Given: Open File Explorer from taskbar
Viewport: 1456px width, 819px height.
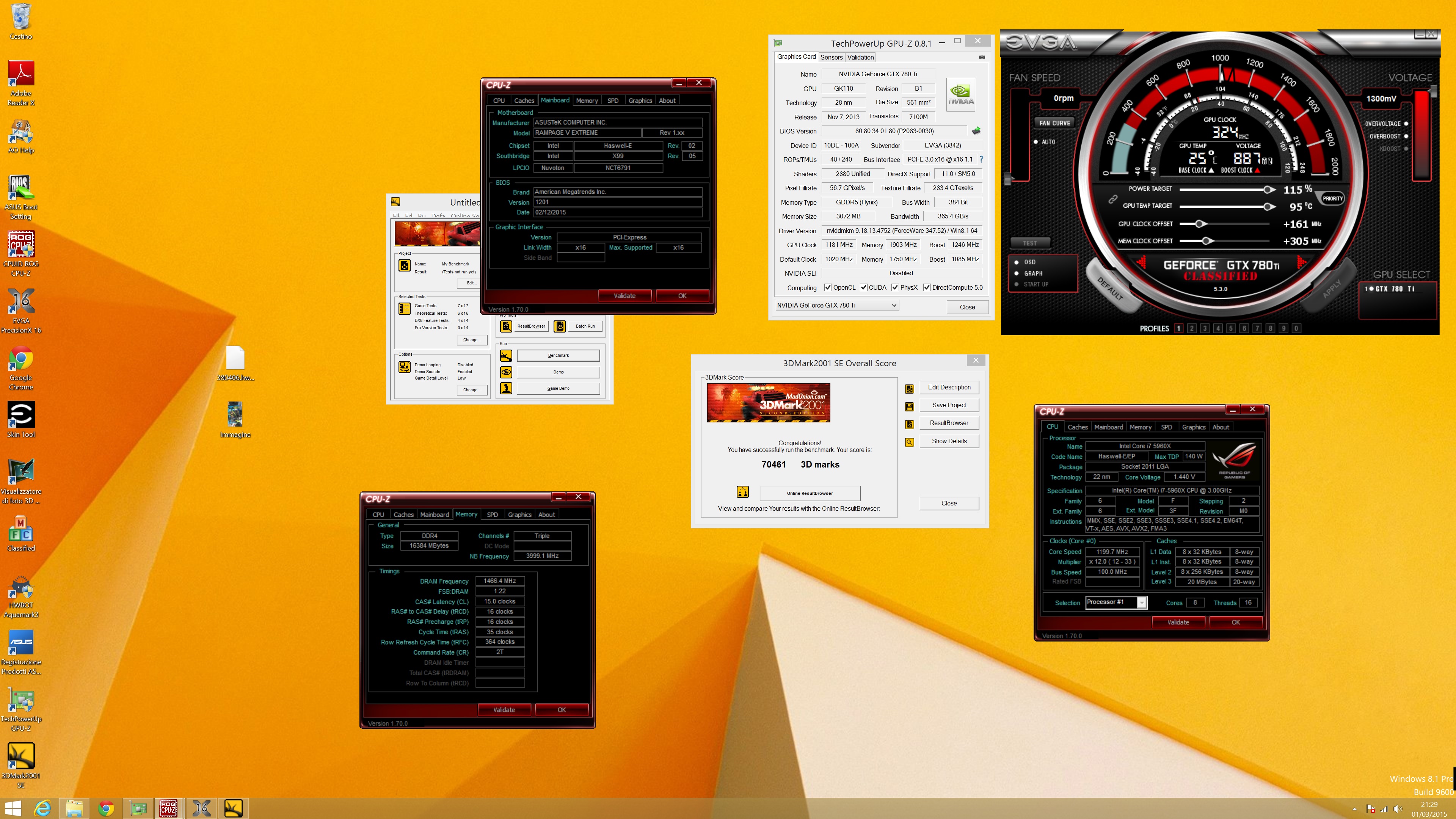Looking at the screenshot, I should [x=74, y=808].
